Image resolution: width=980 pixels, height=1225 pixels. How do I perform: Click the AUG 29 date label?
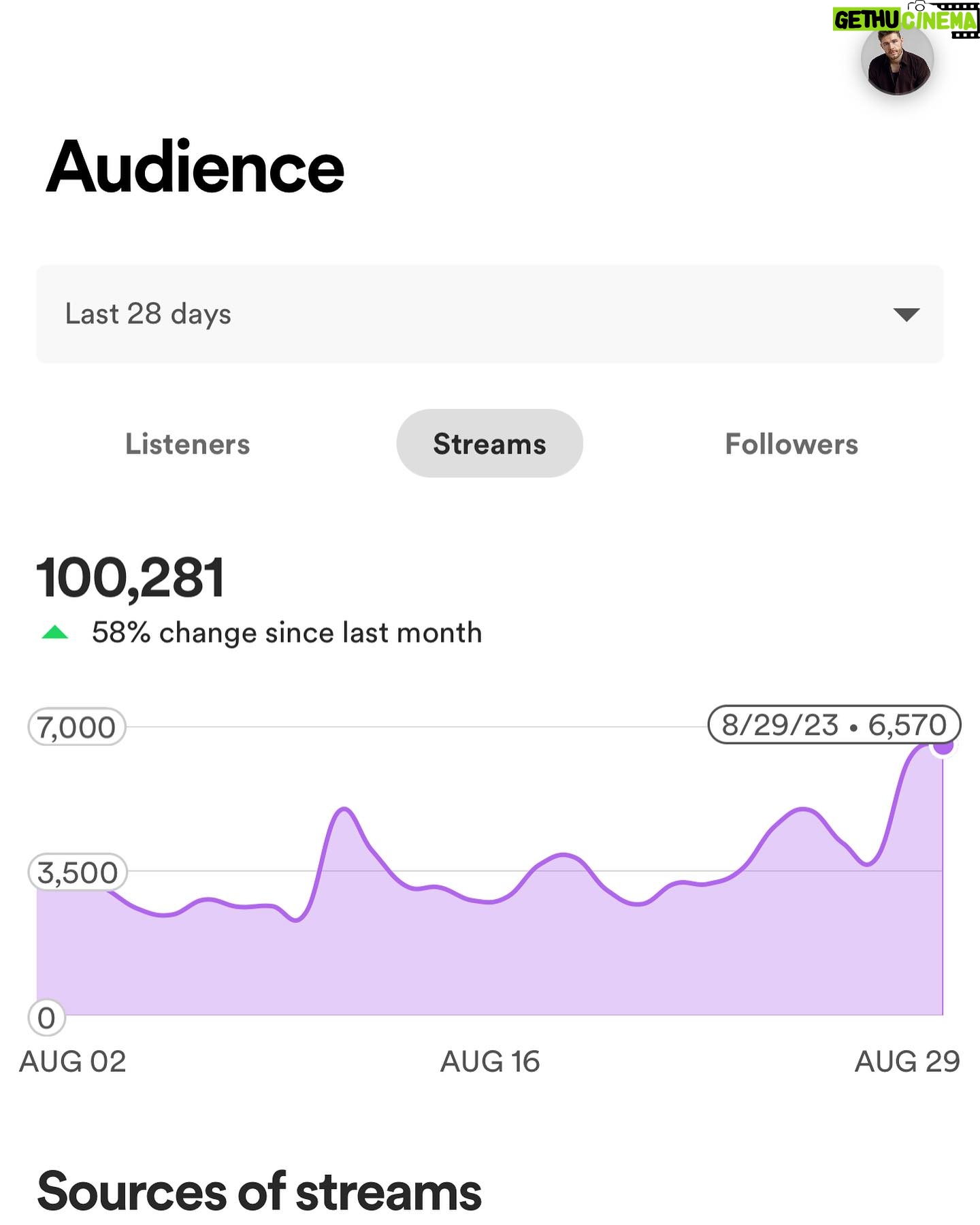(x=907, y=1062)
